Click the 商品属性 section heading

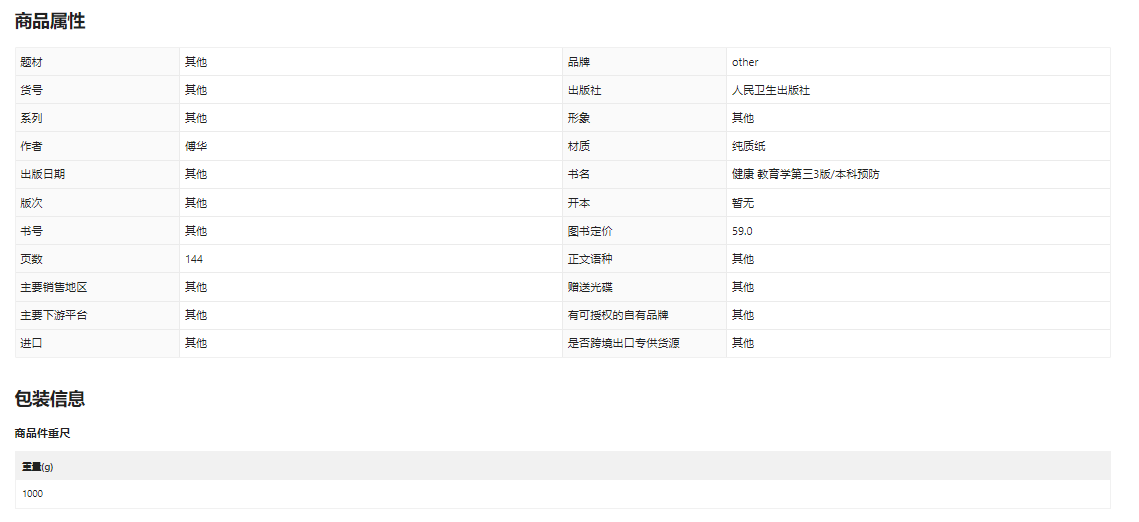click(50, 22)
